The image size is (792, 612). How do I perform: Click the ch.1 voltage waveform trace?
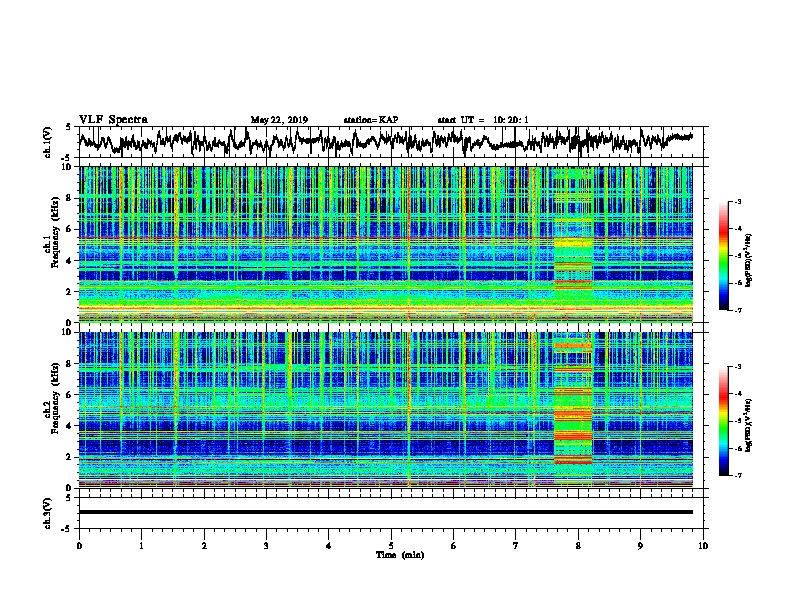click(x=385, y=141)
